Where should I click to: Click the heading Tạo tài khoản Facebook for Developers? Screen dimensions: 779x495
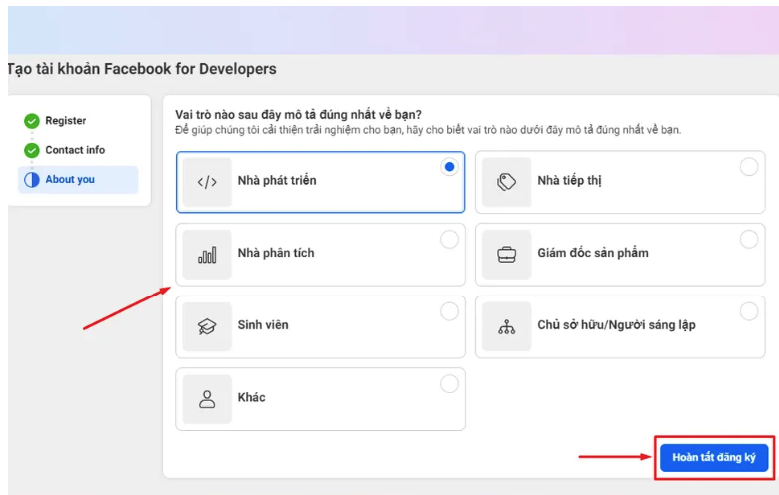[x=142, y=69]
